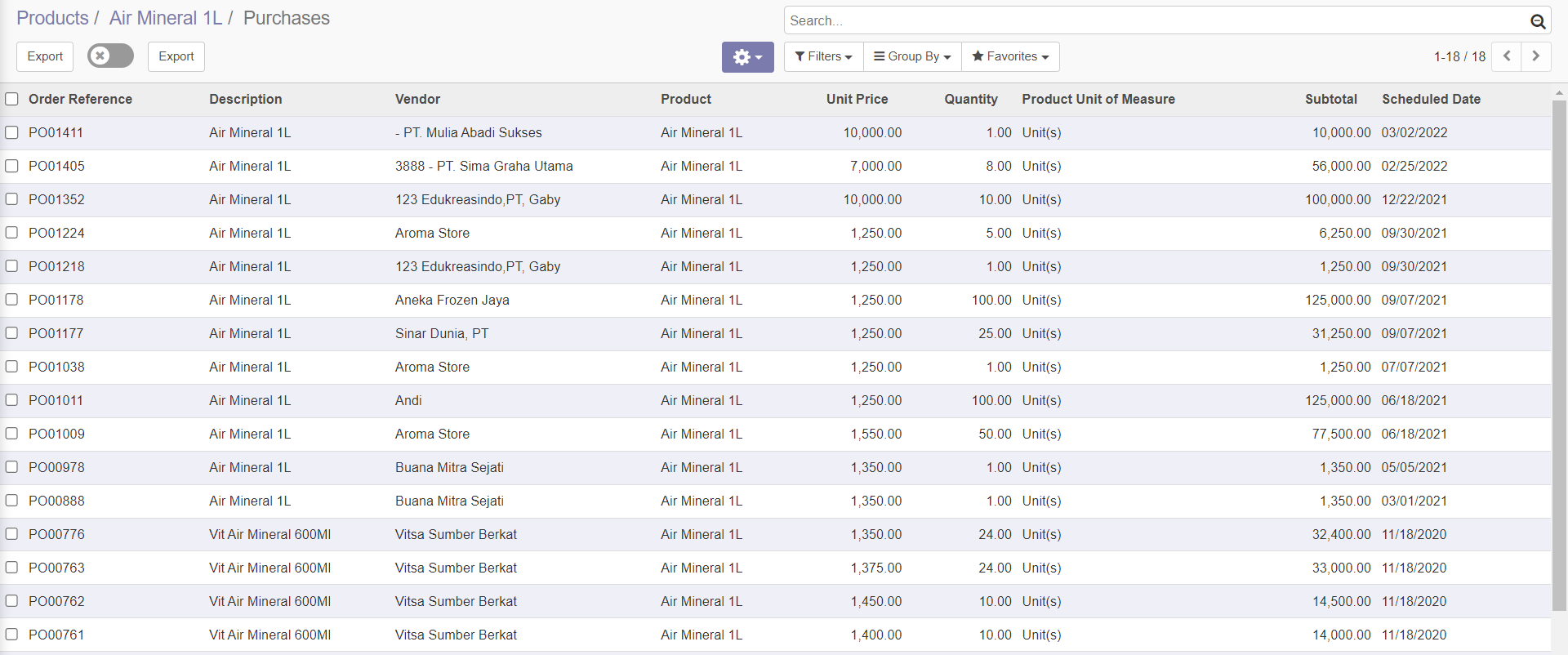Viewport: 1568px width, 655px height.
Task: Open order PO01218 row
Action: tap(776, 266)
